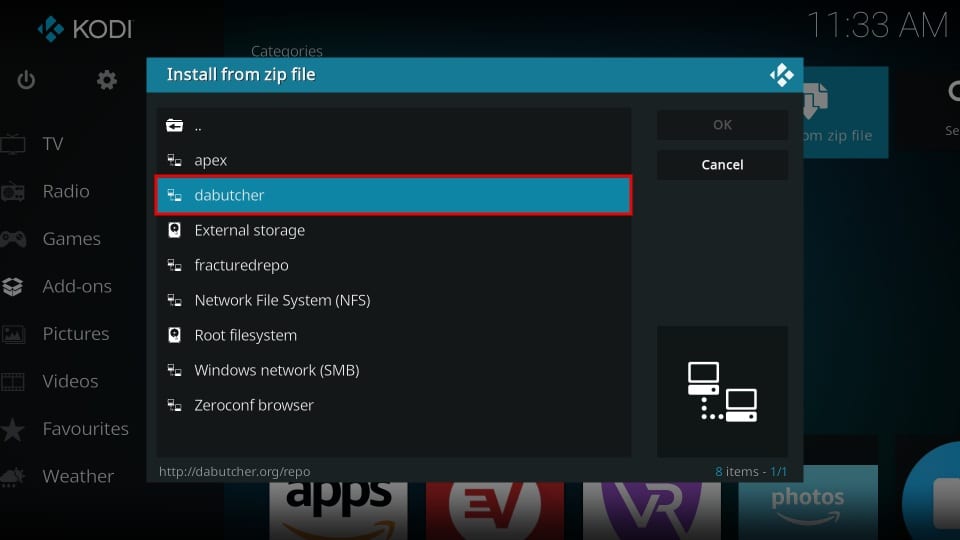The height and width of the screenshot is (540, 960).
Task: Click the 8 items - 1/1 counter
Action: tap(751, 471)
